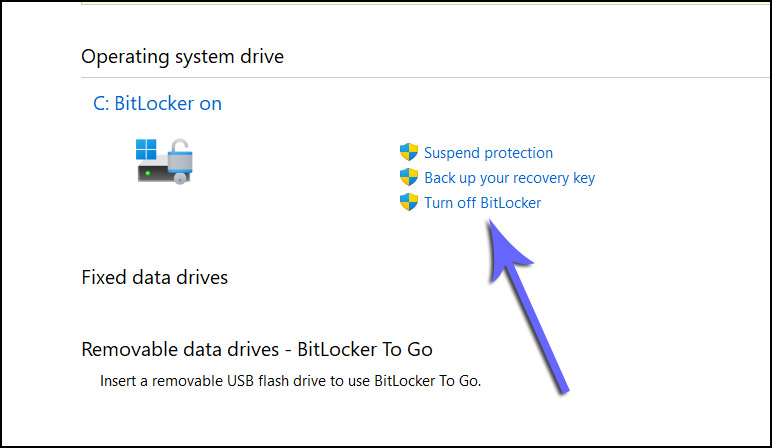
Task: Collapse the C: BitLocker on section
Action: click(157, 103)
